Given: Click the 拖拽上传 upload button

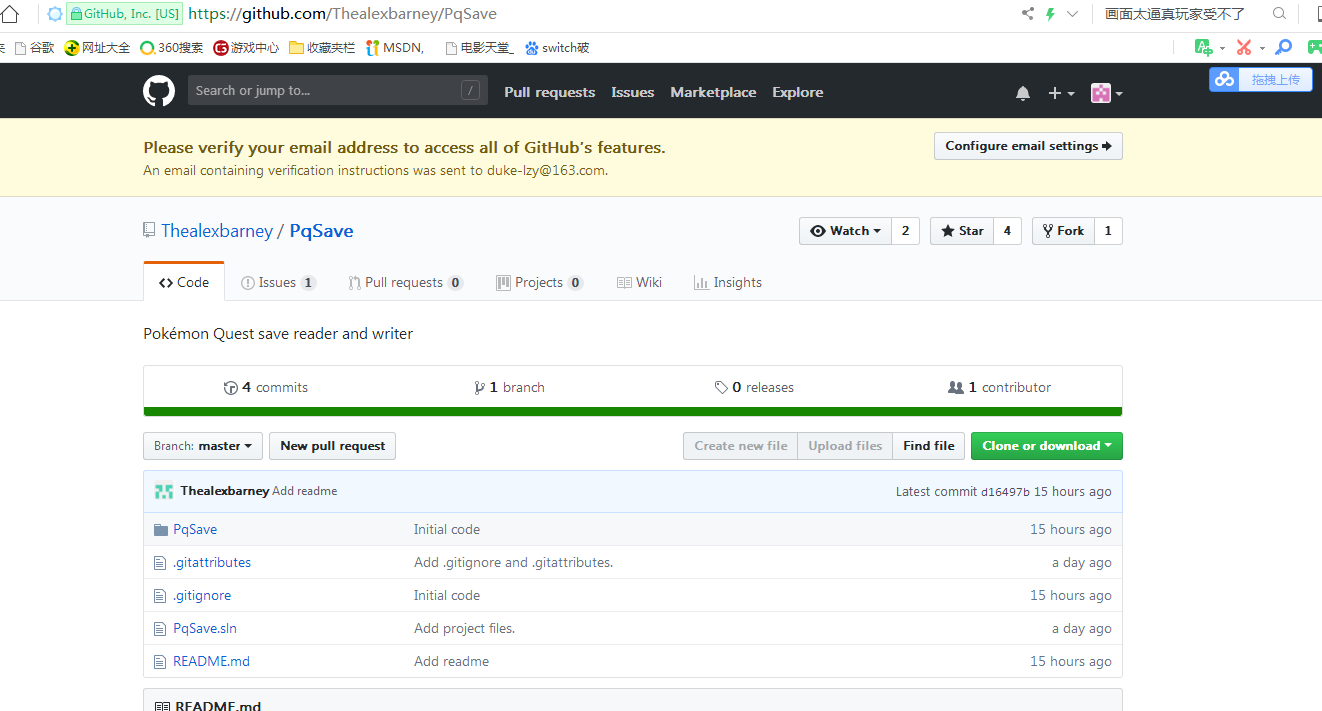Looking at the screenshot, I should [1261, 79].
